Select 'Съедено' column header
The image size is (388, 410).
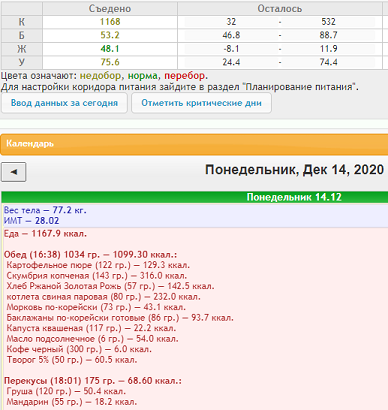click(x=110, y=9)
